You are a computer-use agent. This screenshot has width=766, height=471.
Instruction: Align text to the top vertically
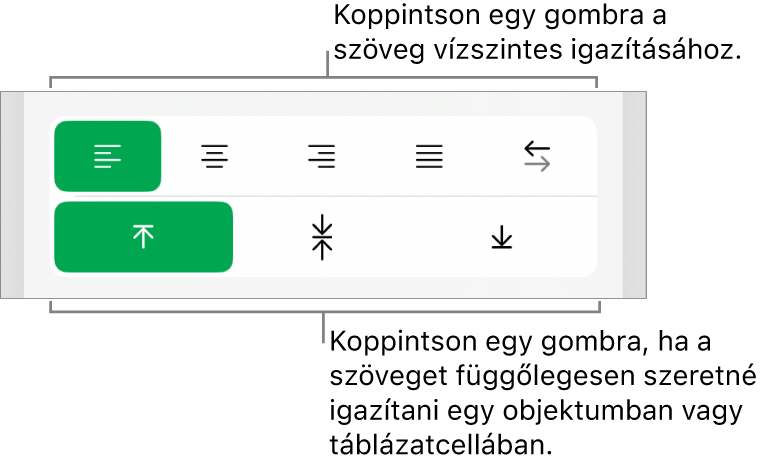[x=143, y=237]
